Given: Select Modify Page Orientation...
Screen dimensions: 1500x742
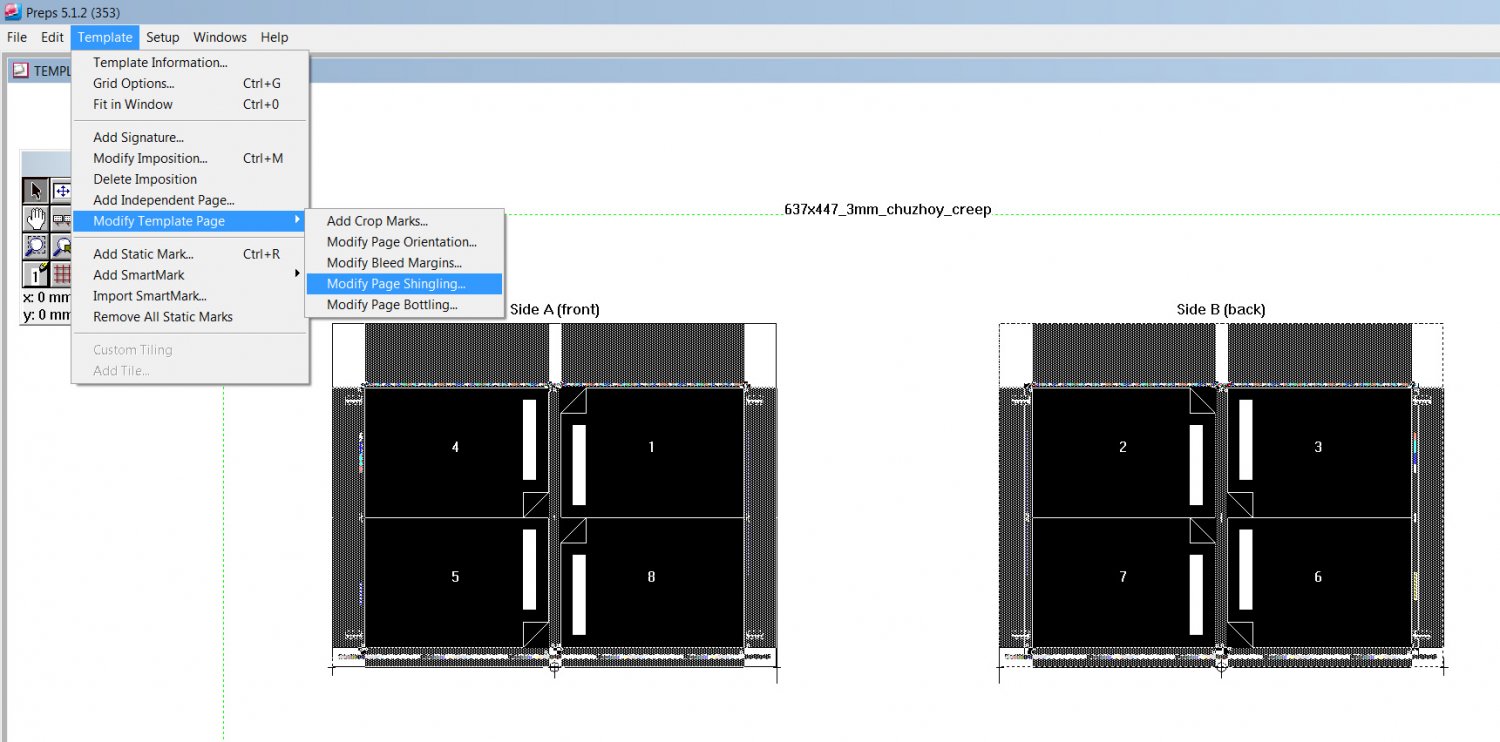Looking at the screenshot, I should tap(404, 242).
